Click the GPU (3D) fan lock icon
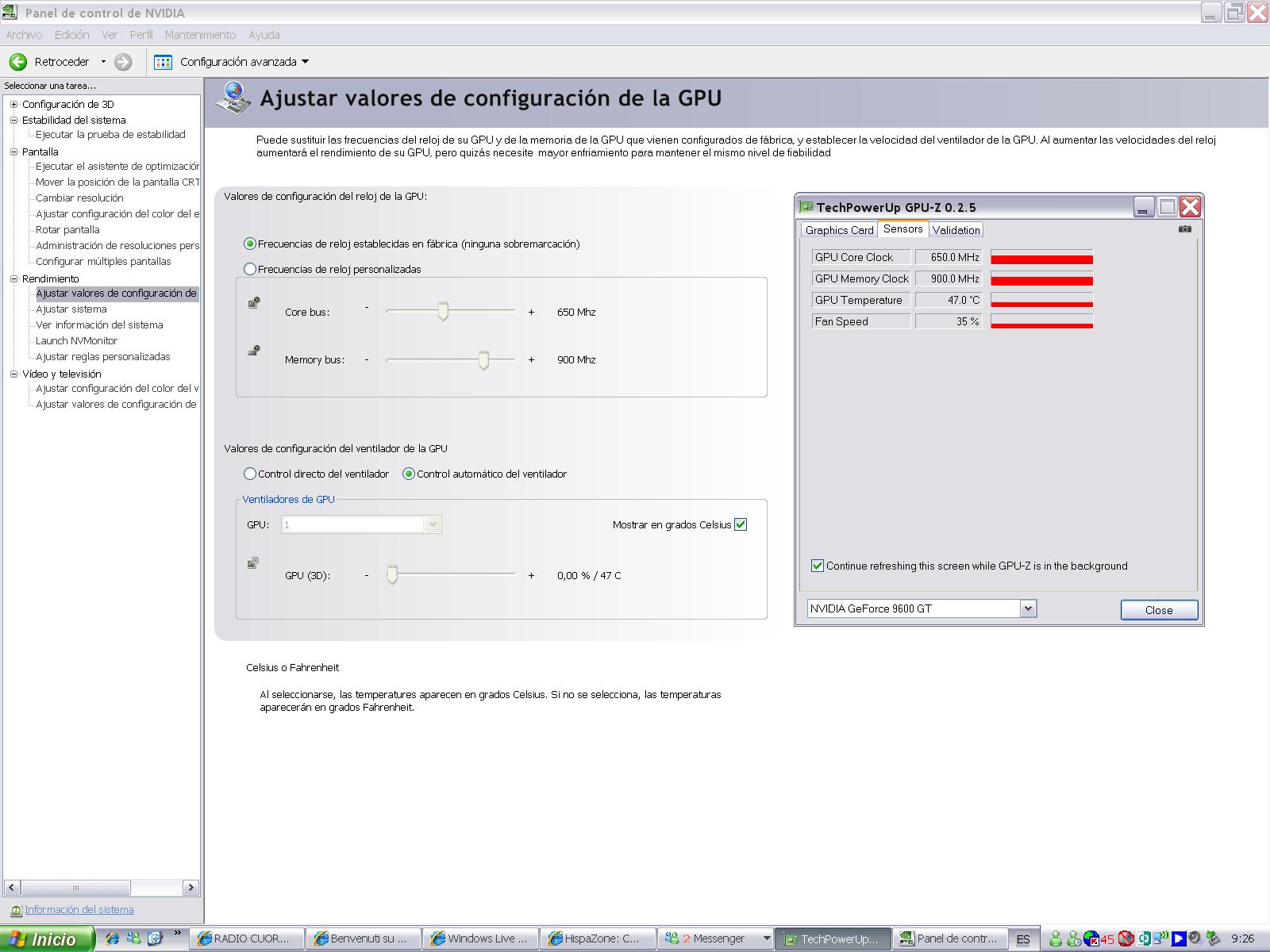The width and height of the screenshot is (1270, 952). pyautogui.click(x=253, y=563)
